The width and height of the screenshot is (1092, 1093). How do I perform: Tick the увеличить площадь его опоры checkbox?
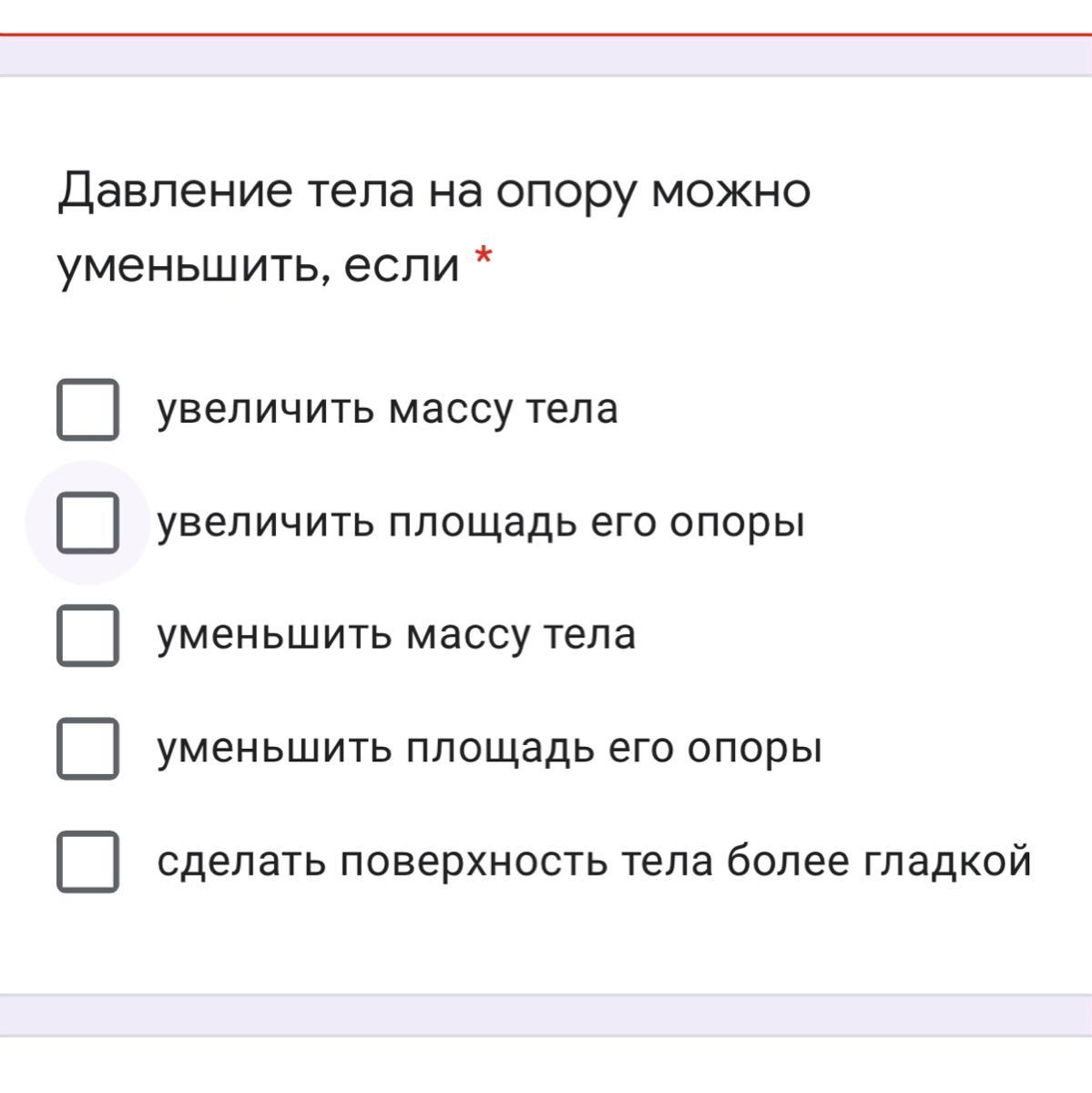click(87, 523)
